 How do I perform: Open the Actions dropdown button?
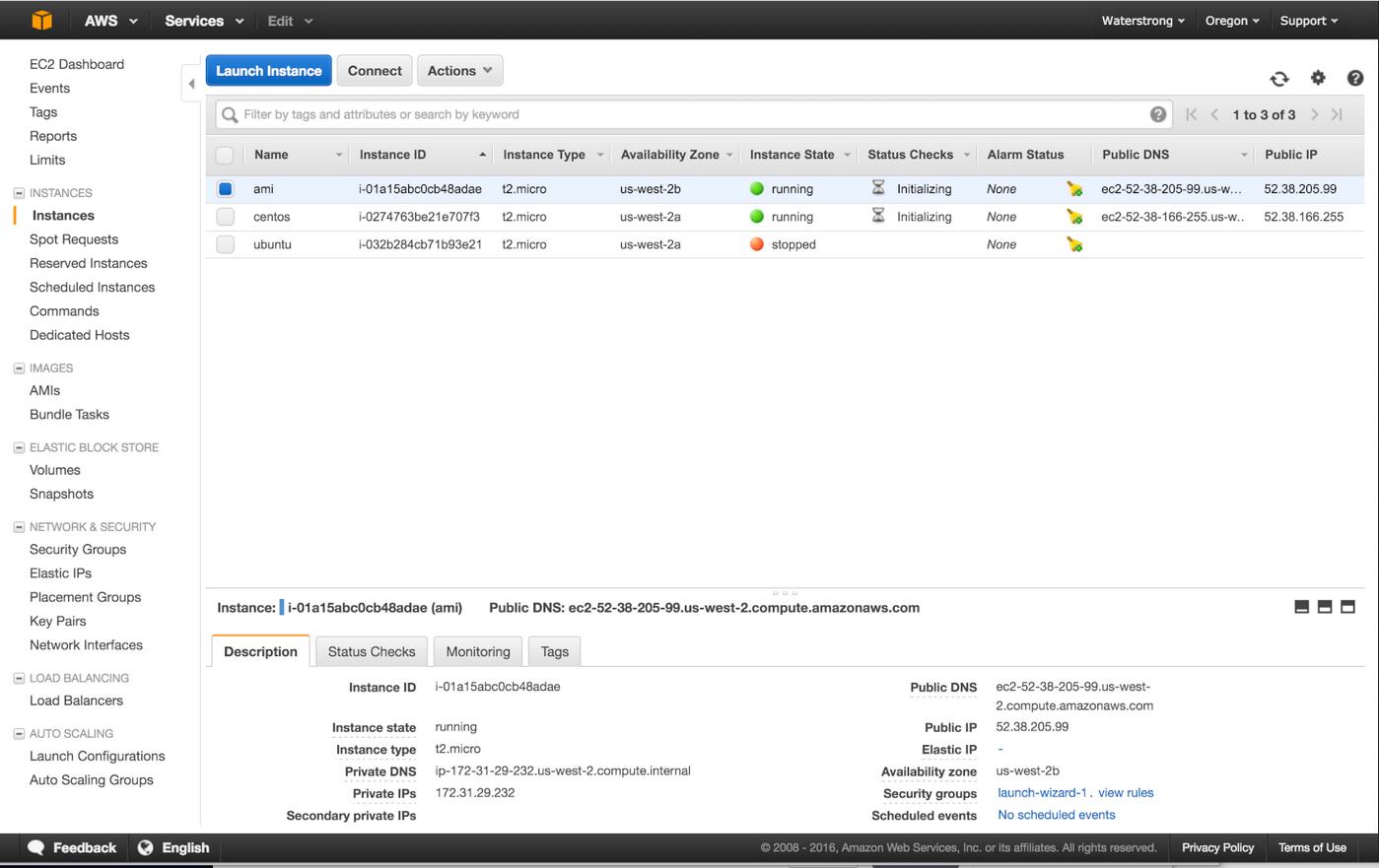click(460, 71)
